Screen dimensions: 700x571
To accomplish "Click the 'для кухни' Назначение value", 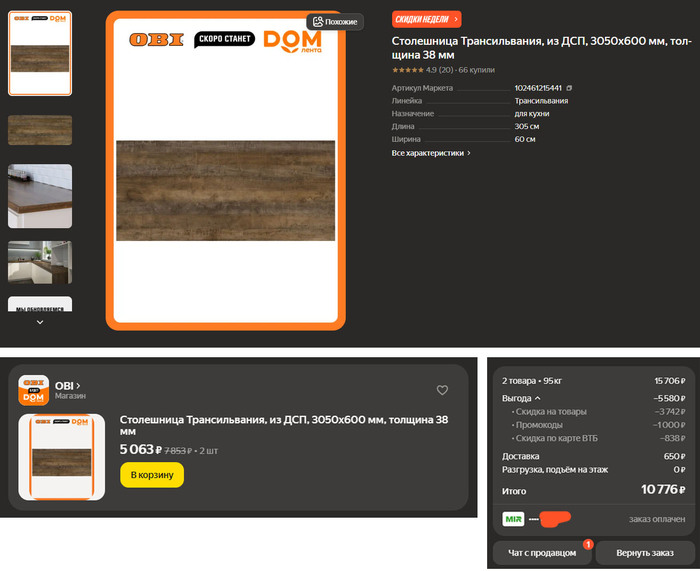I will click(x=532, y=113).
